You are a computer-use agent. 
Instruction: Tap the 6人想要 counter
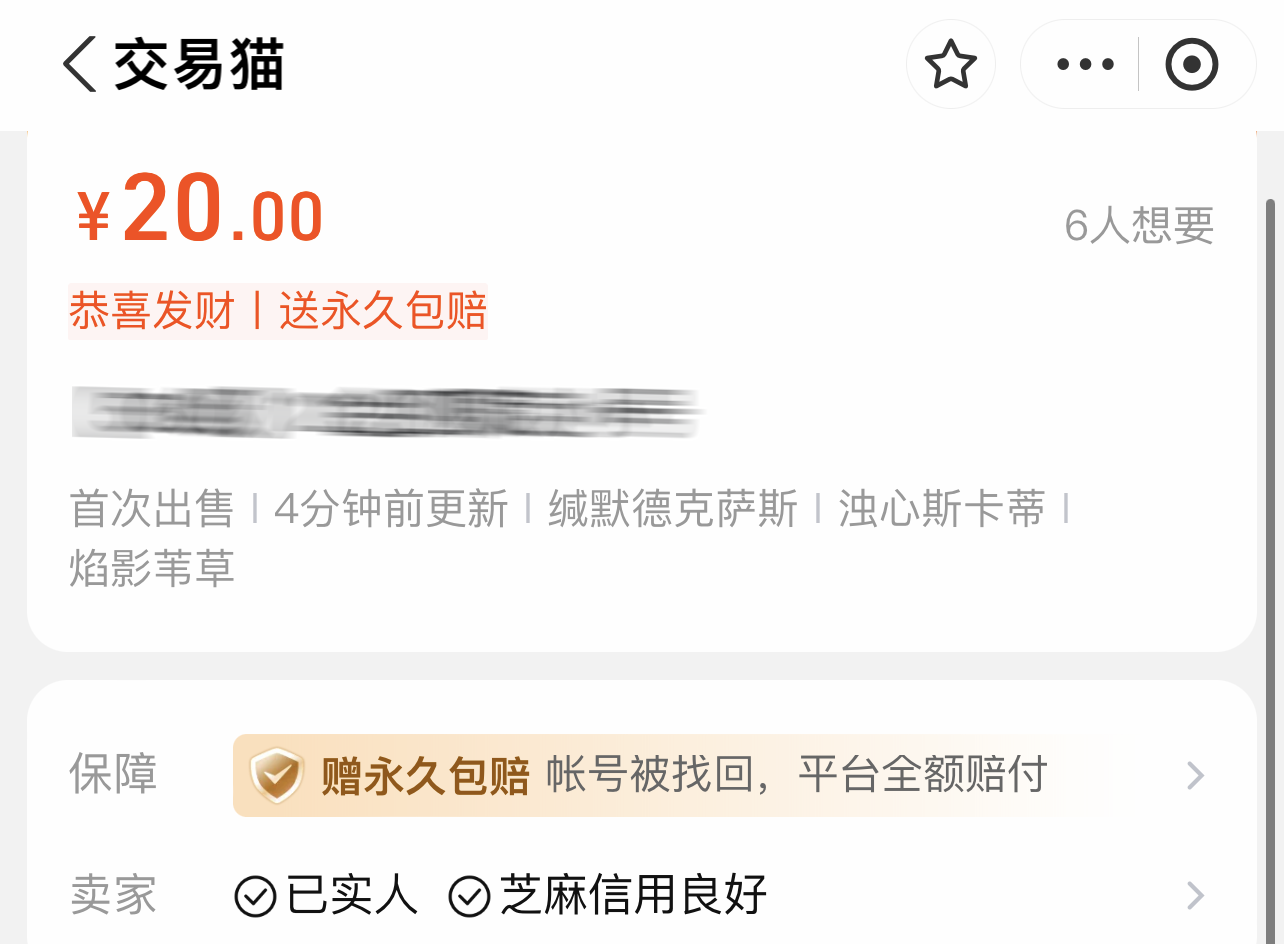(1139, 226)
